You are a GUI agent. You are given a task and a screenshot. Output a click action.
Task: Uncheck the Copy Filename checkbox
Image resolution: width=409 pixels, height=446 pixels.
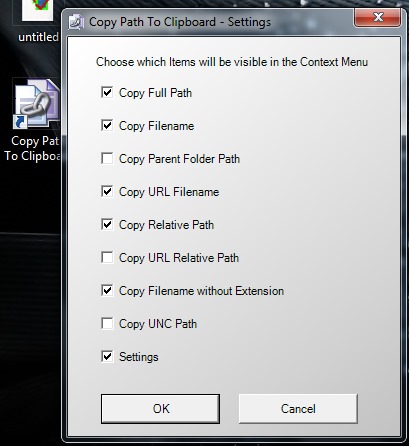(x=107, y=125)
